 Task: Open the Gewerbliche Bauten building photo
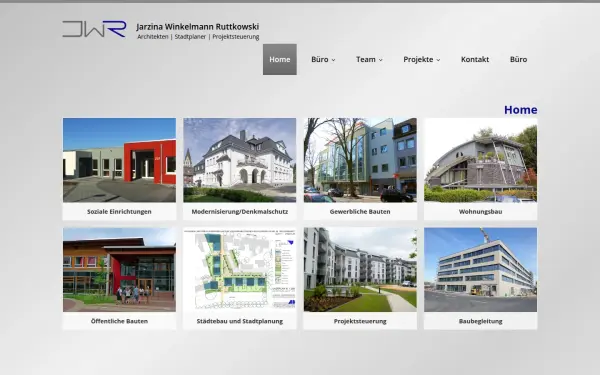click(x=360, y=160)
